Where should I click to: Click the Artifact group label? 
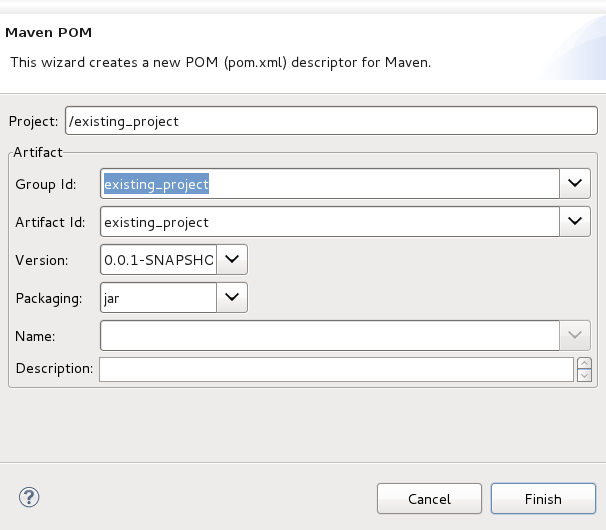(x=37, y=152)
